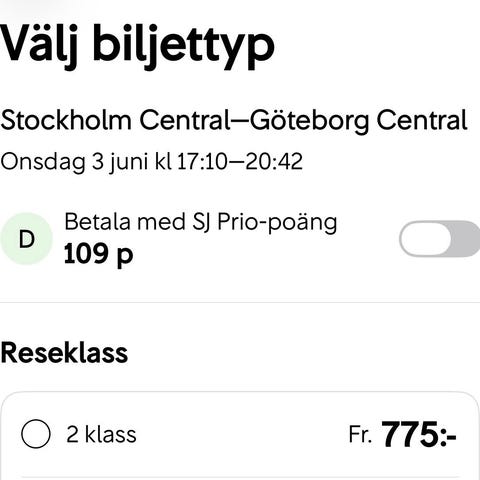
Task: Tap Stockholm Central in the route line
Action: 115,120
